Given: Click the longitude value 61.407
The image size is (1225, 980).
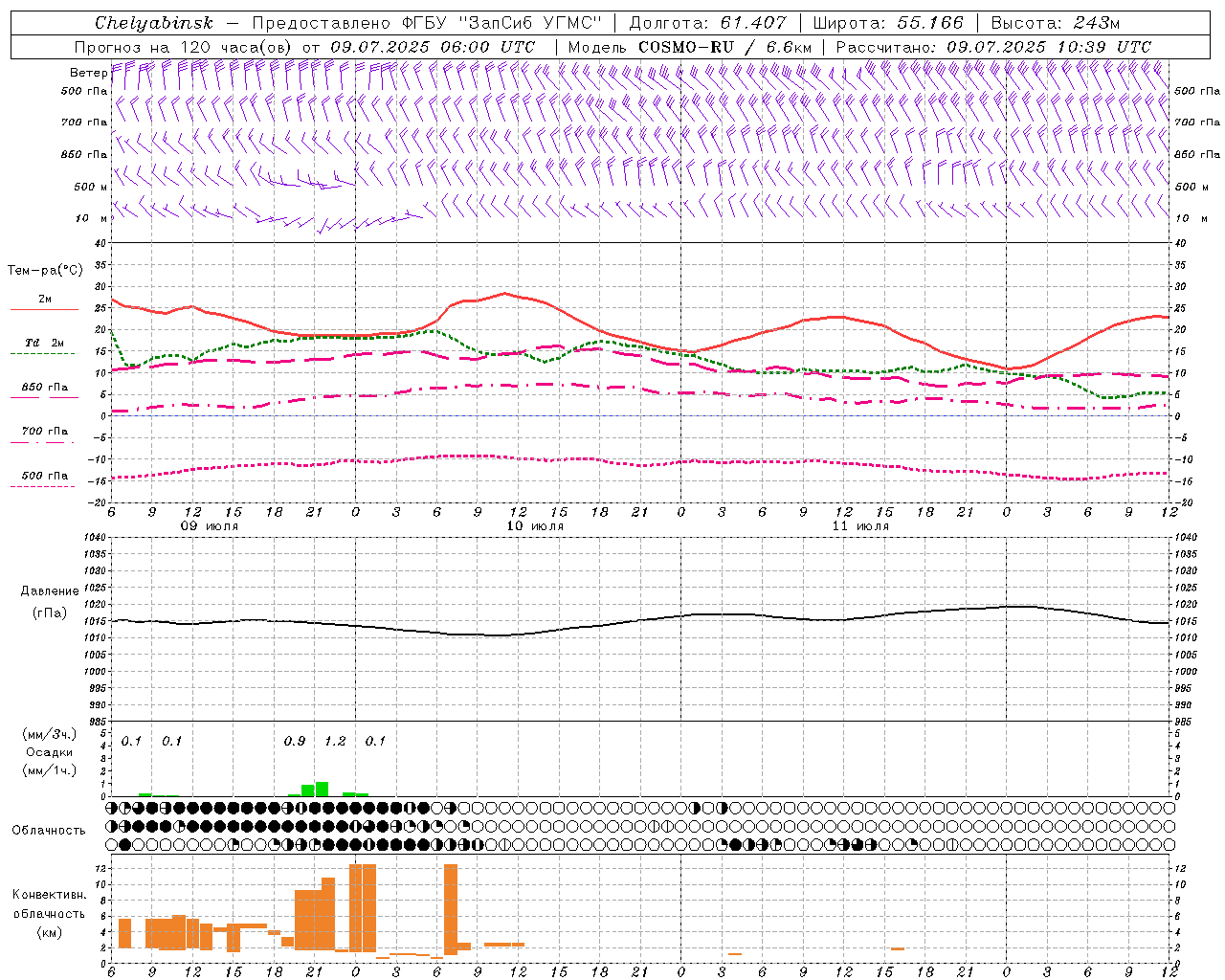Looking at the screenshot, I should click(753, 23).
